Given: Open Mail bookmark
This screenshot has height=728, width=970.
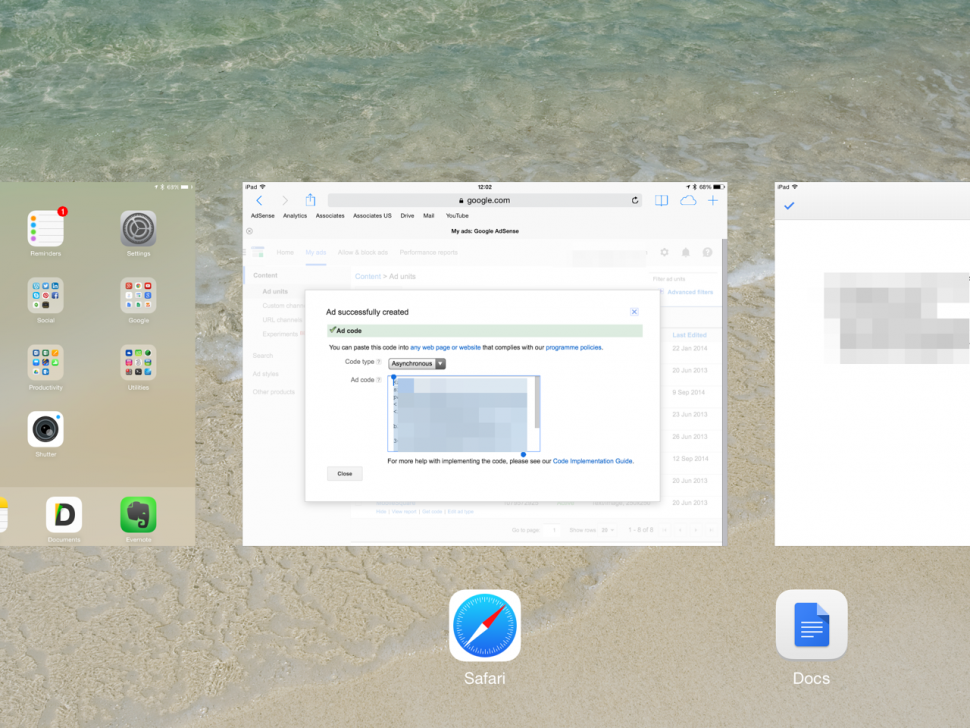Looking at the screenshot, I should point(428,216).
